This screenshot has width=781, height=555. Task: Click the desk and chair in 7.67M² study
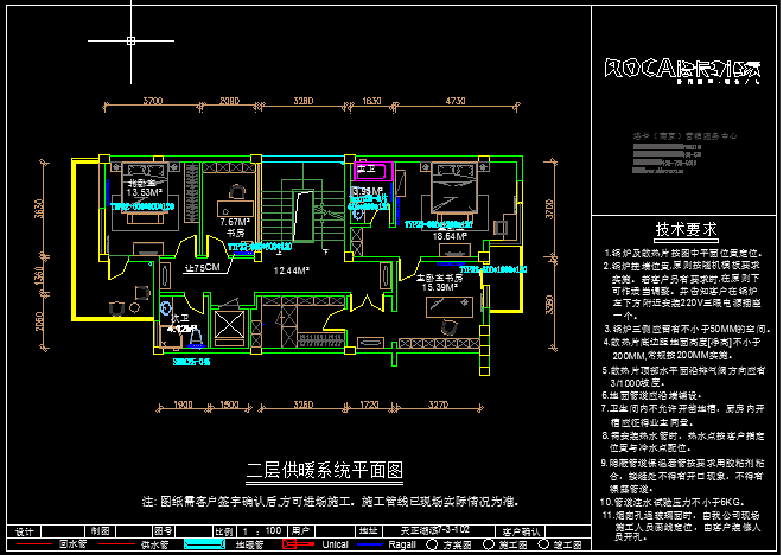click(237, 191)
